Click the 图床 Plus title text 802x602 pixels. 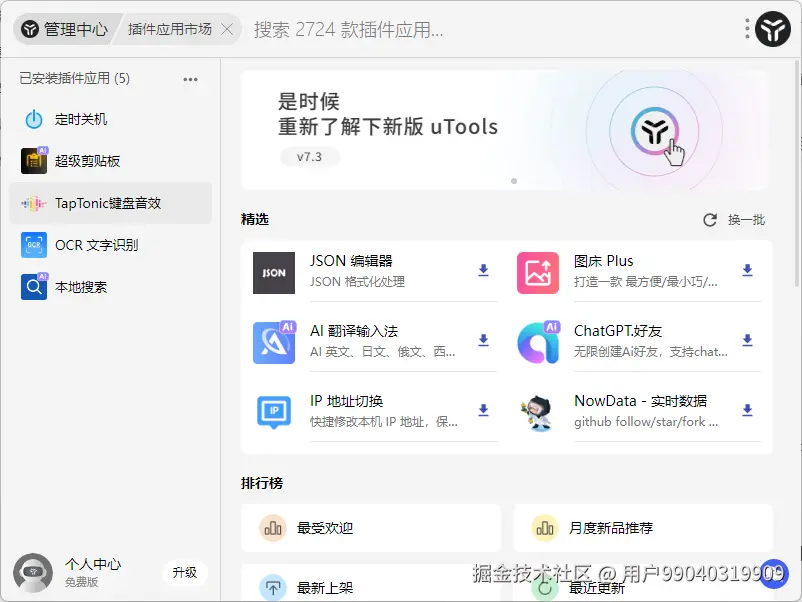click(x=604, y=261)
